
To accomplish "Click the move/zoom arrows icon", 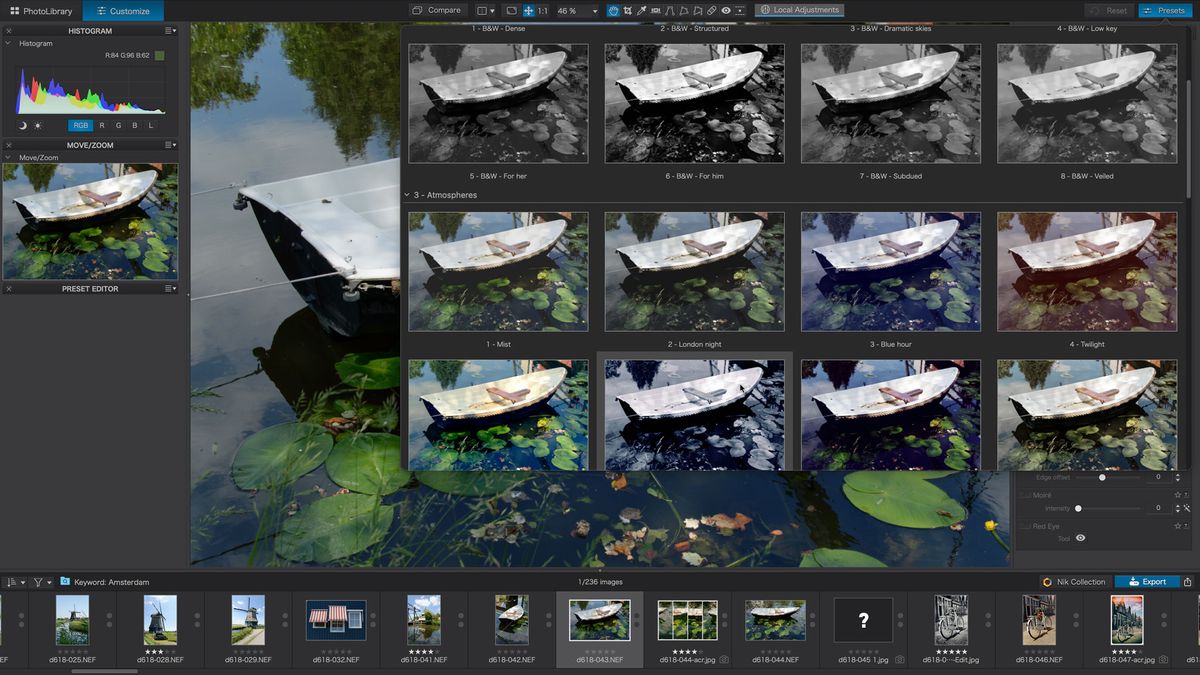I will pos(528,10).
